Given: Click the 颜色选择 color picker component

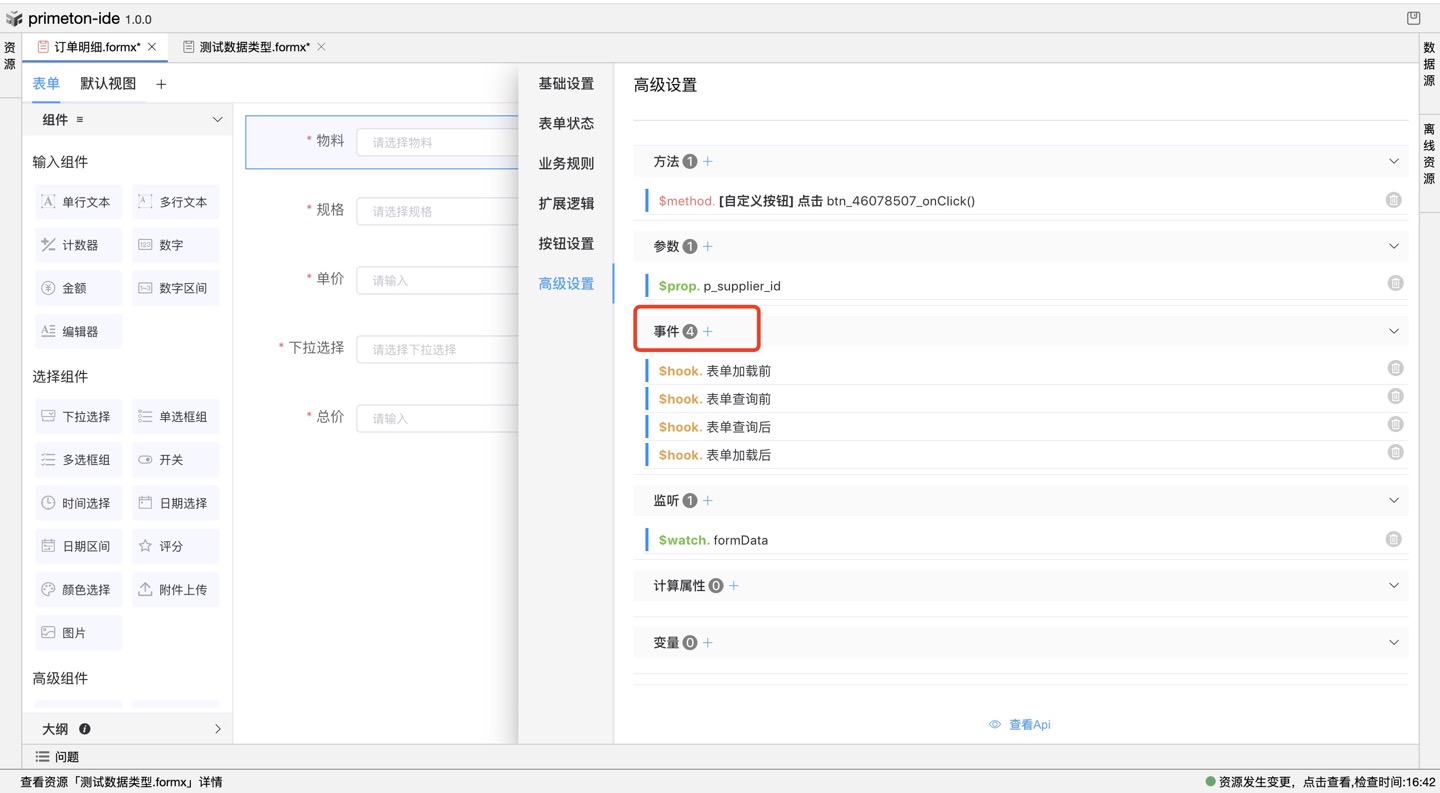Looking at the screenshot, I should click(78, 590).
